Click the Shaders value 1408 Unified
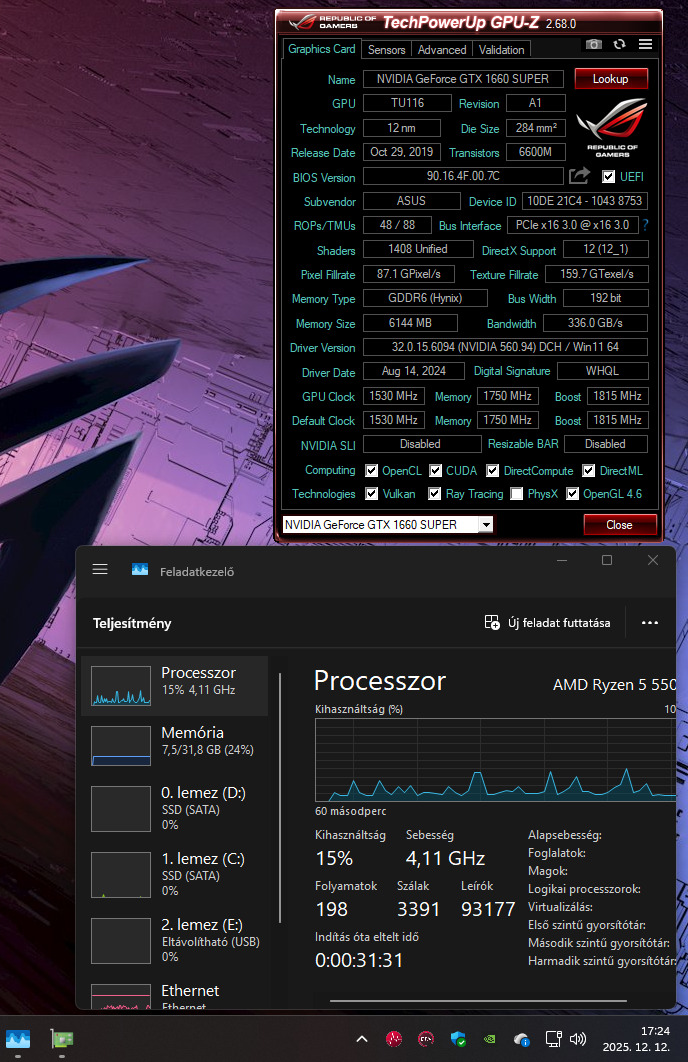The image size is (688, 1062). coord(418,249)
